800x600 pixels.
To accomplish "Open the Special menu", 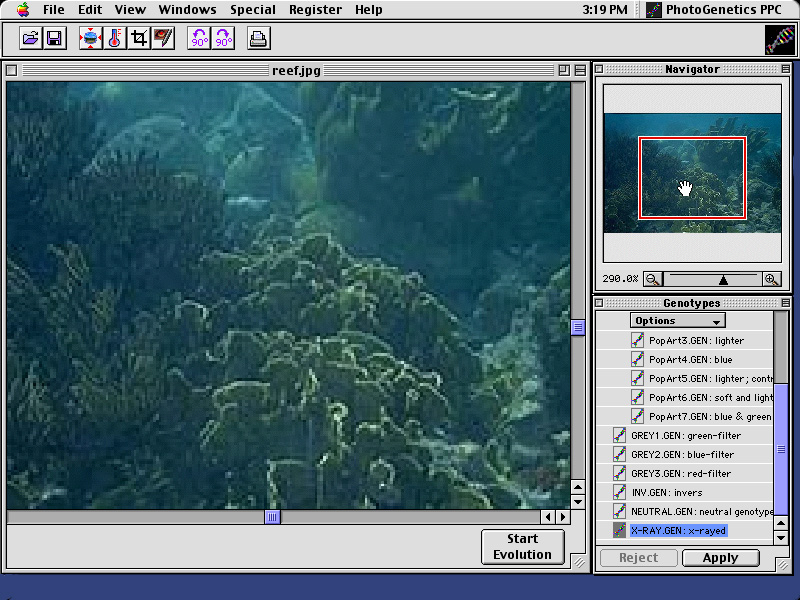I will 253,9.
